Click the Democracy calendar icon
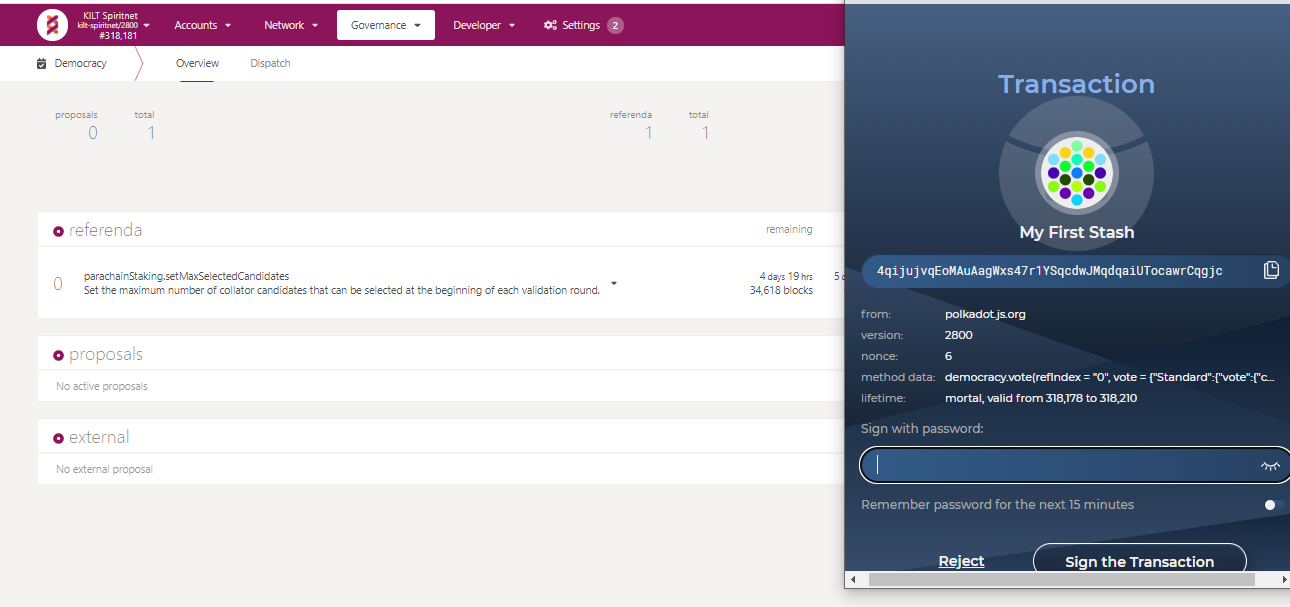Image resolution: width=1290 pixels, height=607 pixels. click(x=42, y=63)
